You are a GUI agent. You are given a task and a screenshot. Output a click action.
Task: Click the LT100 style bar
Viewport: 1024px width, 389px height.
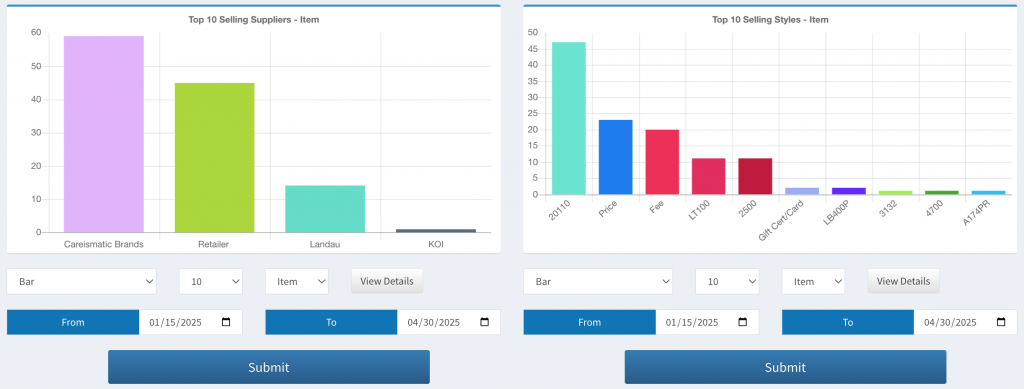pos(709,176)
